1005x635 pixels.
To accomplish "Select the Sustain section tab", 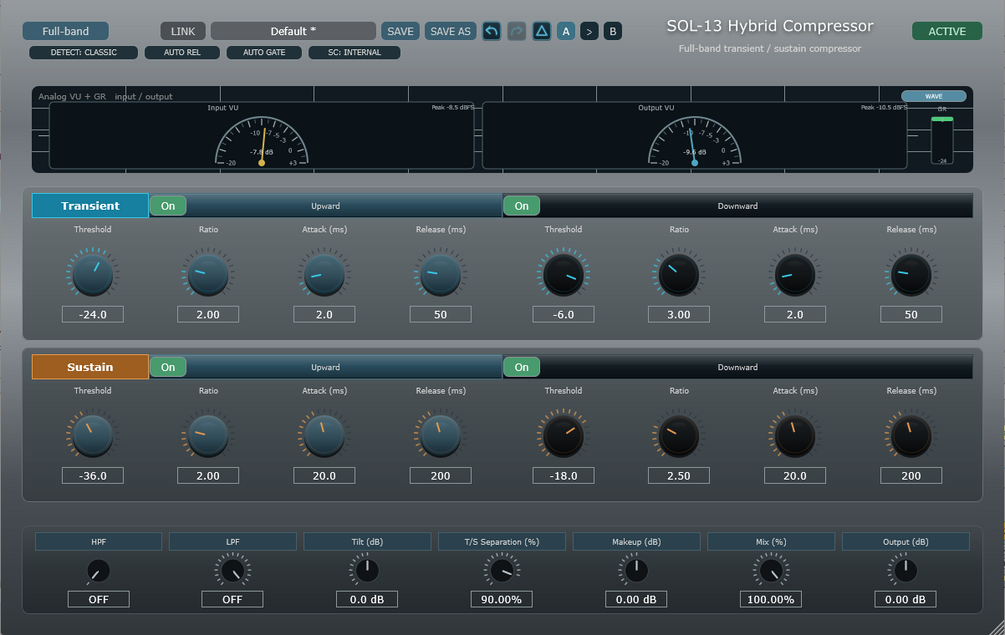I will click(90, 367).
